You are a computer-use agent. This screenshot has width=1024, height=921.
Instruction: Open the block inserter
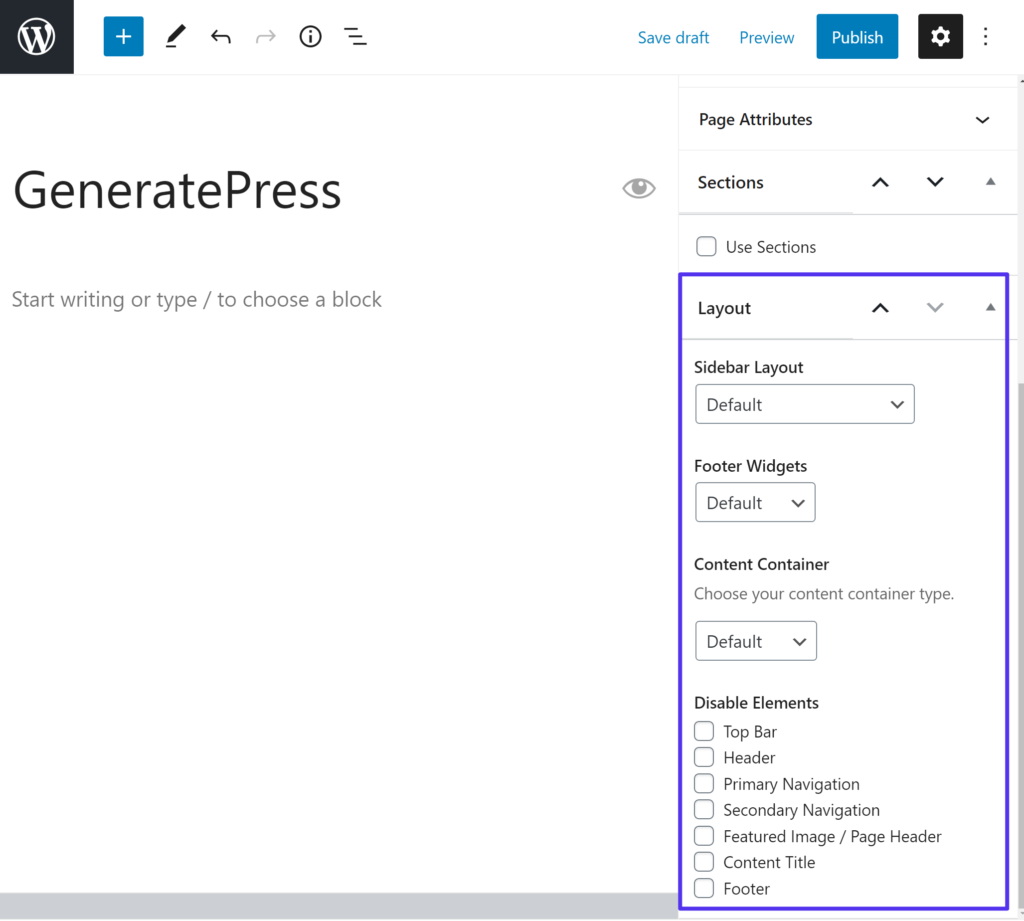123,36
